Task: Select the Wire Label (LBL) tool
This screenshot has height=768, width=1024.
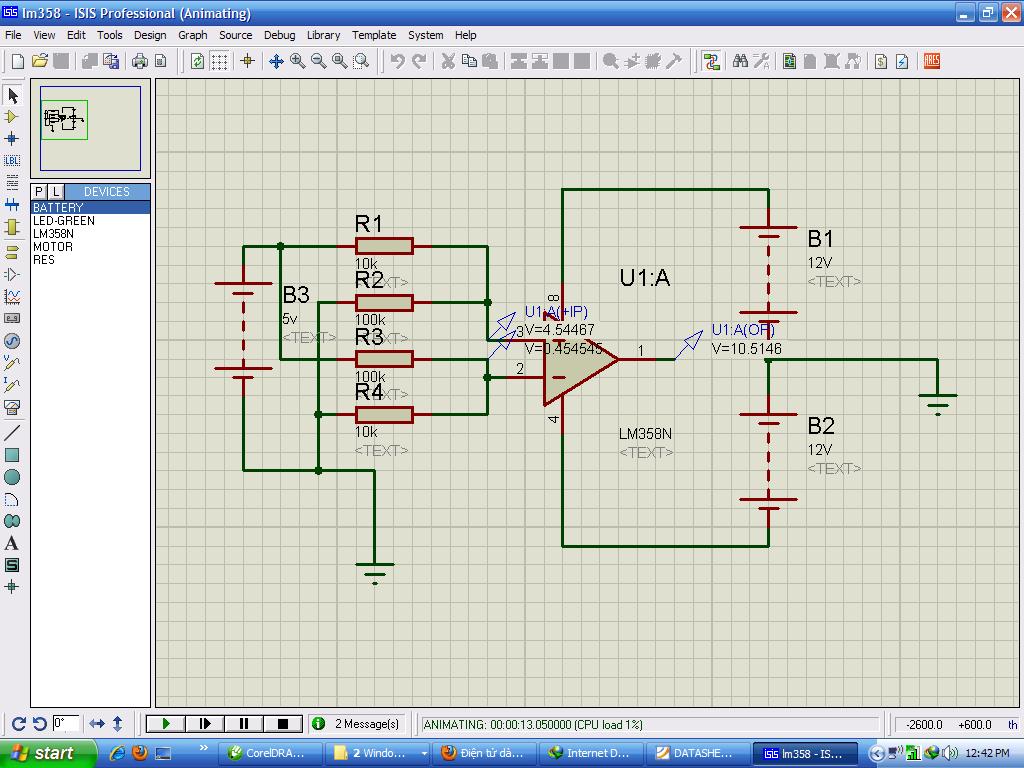Action: (13, 160)
